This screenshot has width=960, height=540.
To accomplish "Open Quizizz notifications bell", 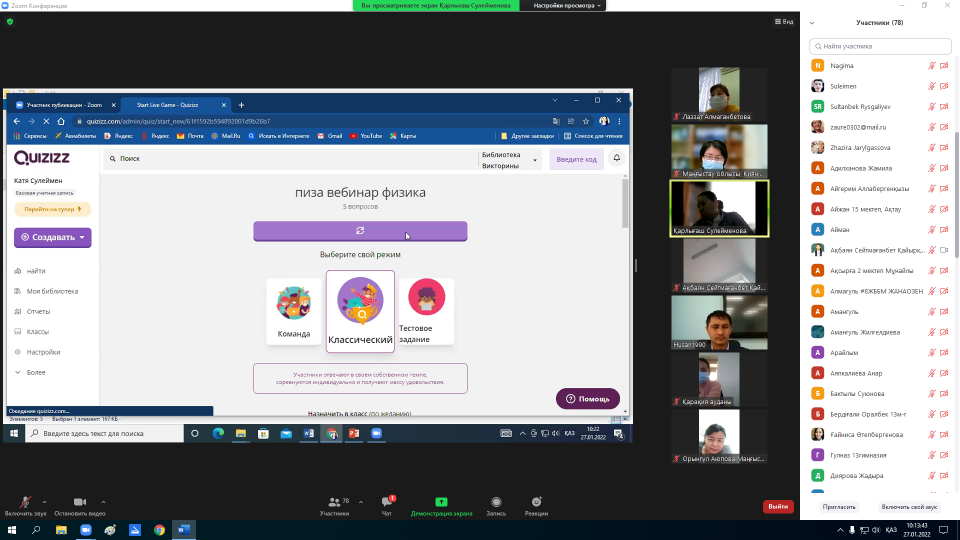I will tap(617, 158).
